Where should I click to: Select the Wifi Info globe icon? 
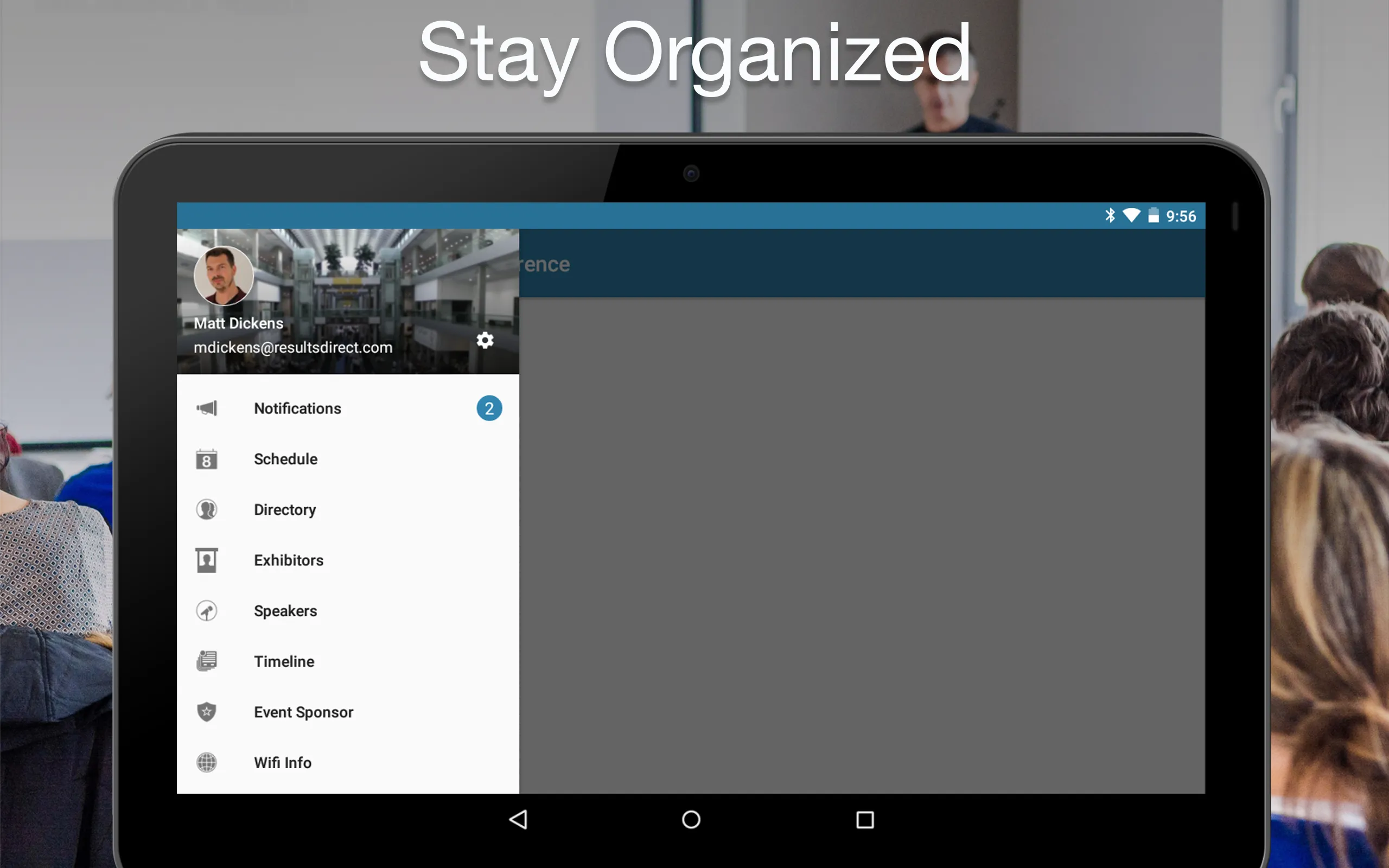207,762
